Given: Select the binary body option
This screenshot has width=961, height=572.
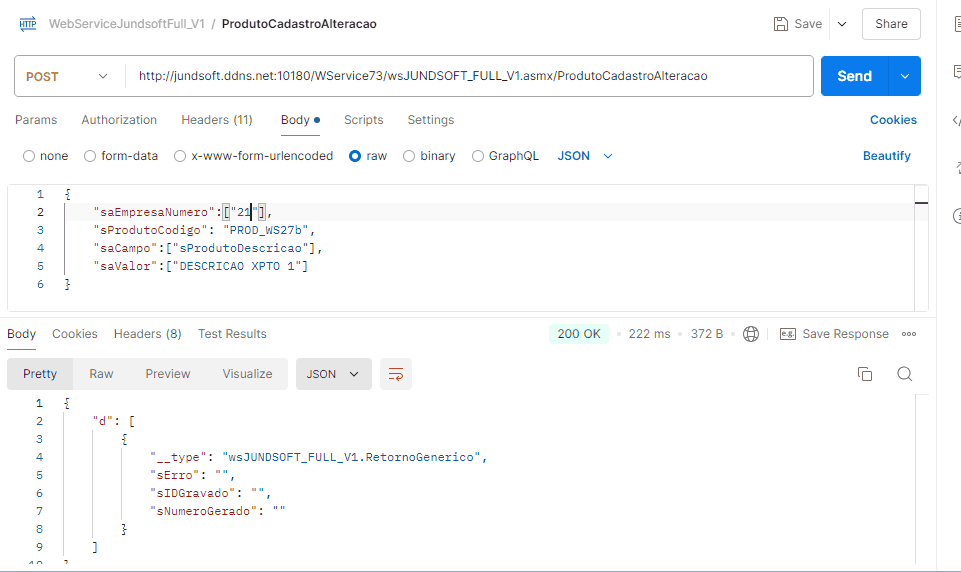Looking at the screenshot, I should pyautogui.click(x=409, y=156).
